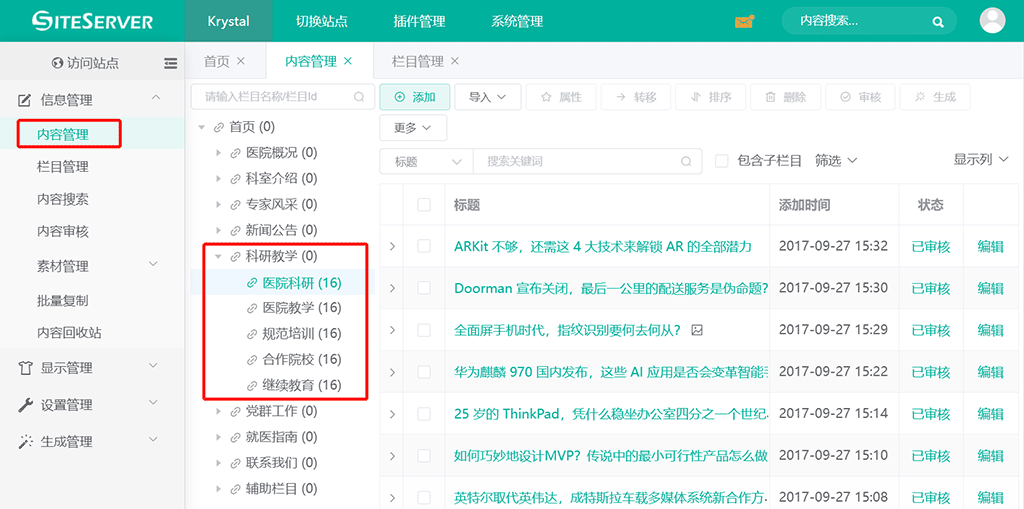1024x509 pixels.
Task: Enable the 包含子栏目 checkbox
Action: 721,161
